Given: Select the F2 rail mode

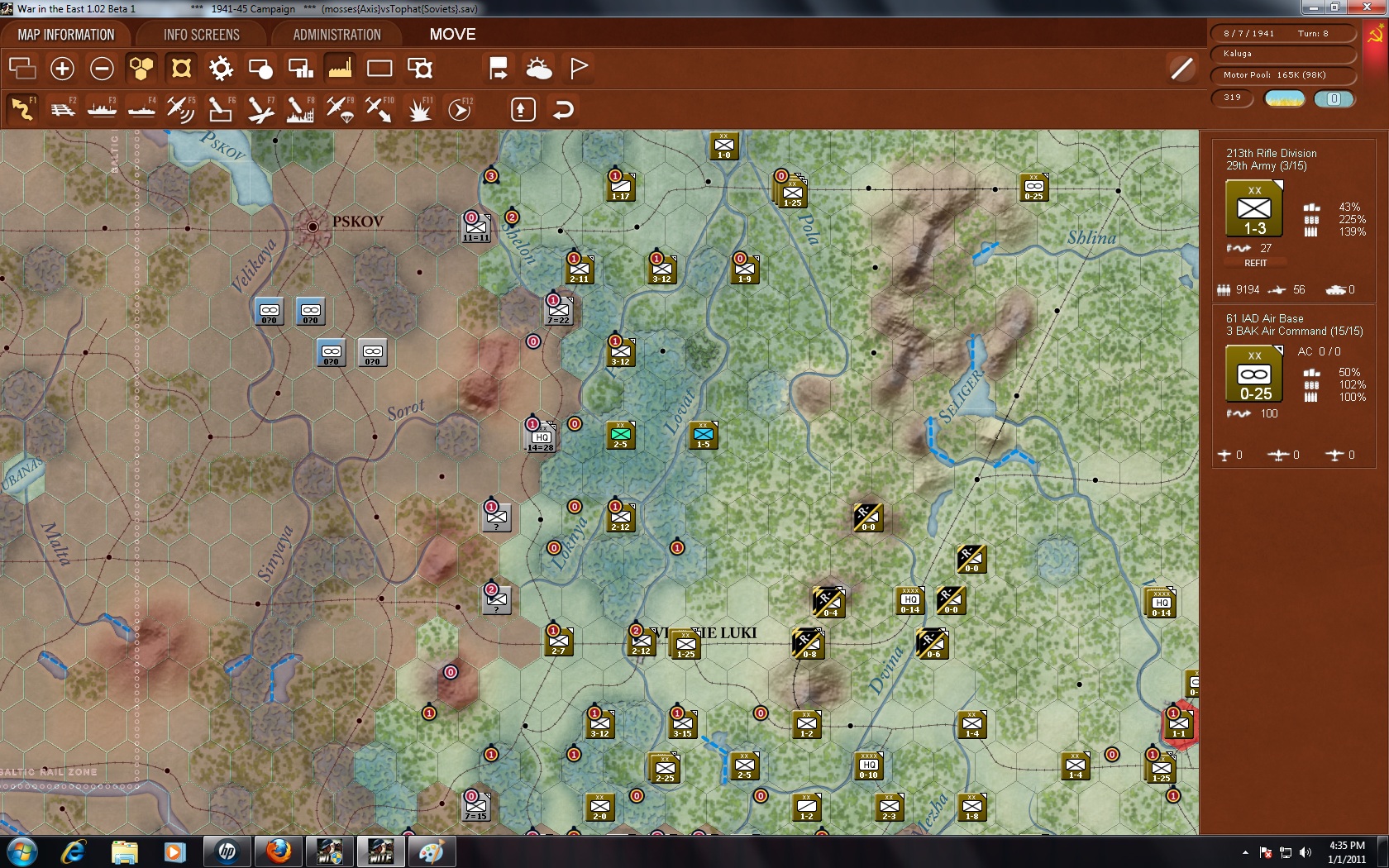Looking at the screenshot, I should (x=62, y=109).
